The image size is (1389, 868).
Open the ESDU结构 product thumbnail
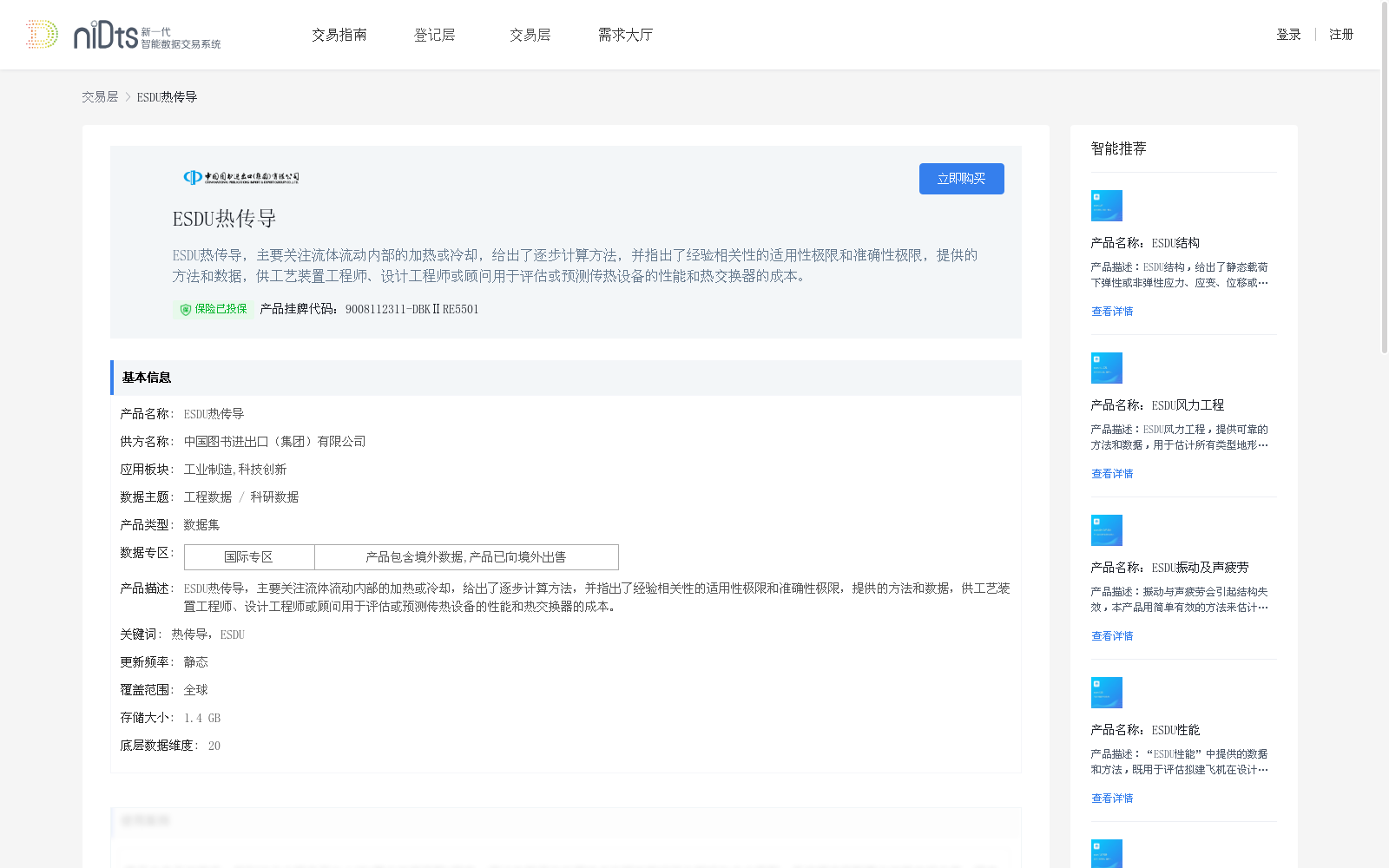click(x=1106, y=206)
